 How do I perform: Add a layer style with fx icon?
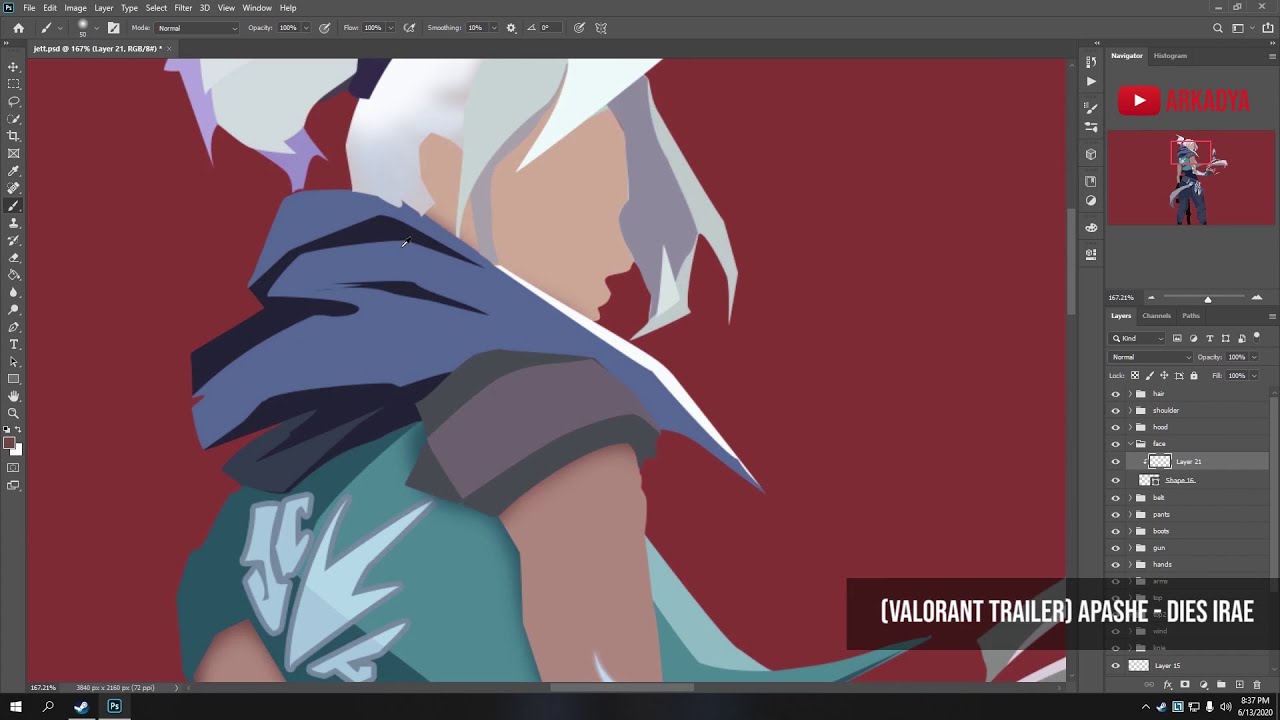coord(1167,685)
